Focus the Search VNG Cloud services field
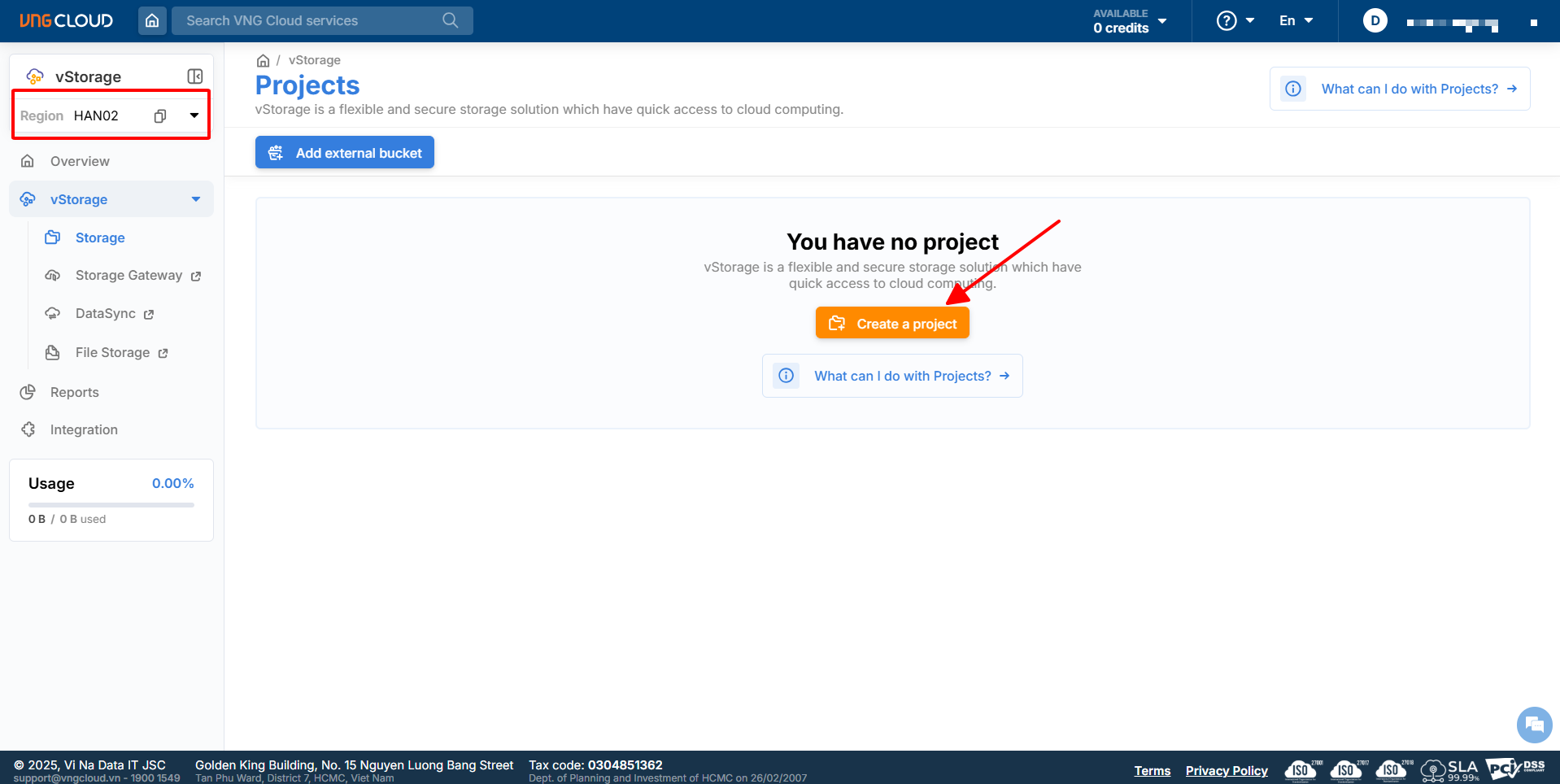 point(309,20)
